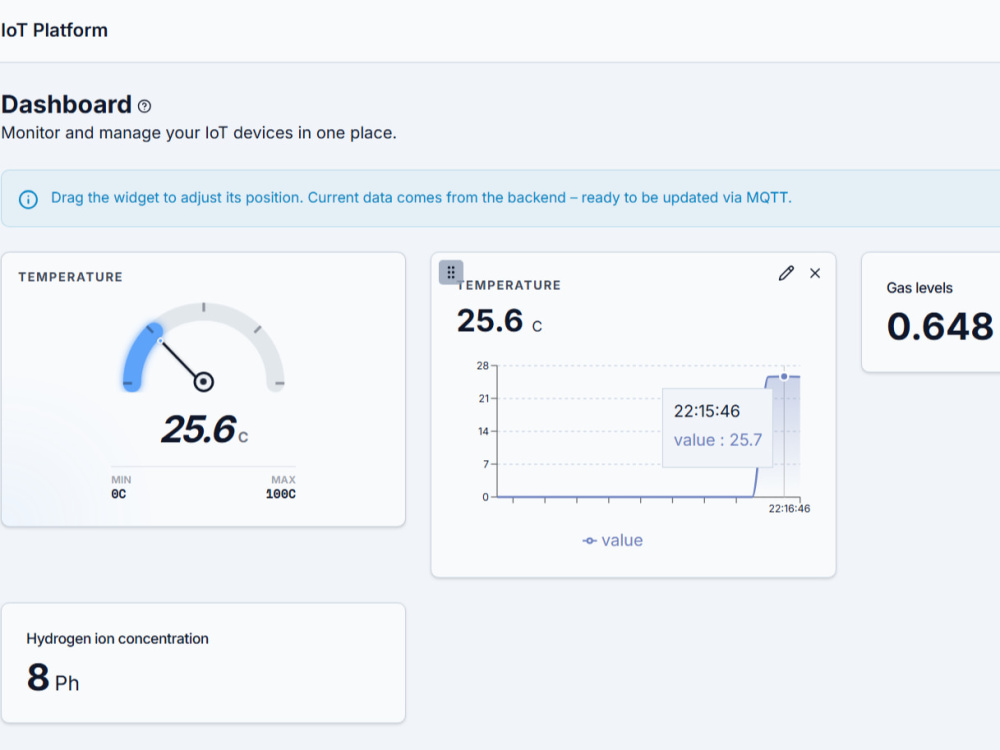The height and width of the screenshot is (750, 1000).
Task: Click the MIN 0C gauge label
Action: [x=121, y=487]
